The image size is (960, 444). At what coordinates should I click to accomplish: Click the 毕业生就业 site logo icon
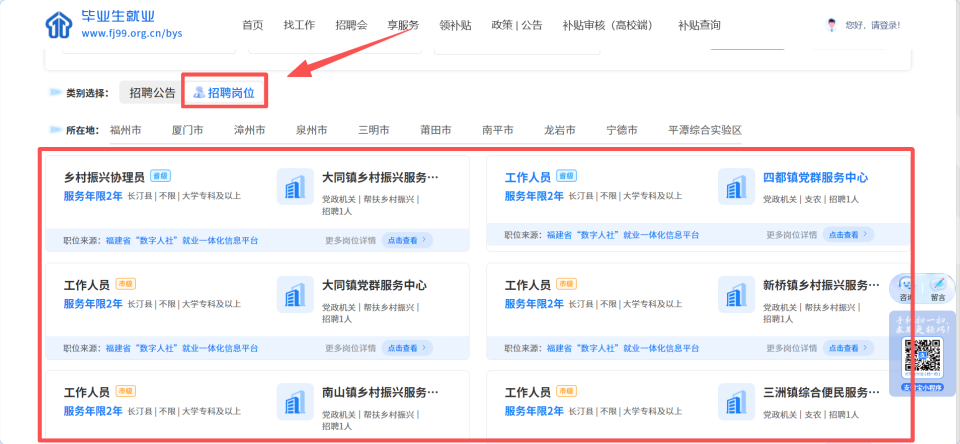click(x=59, y=24)
